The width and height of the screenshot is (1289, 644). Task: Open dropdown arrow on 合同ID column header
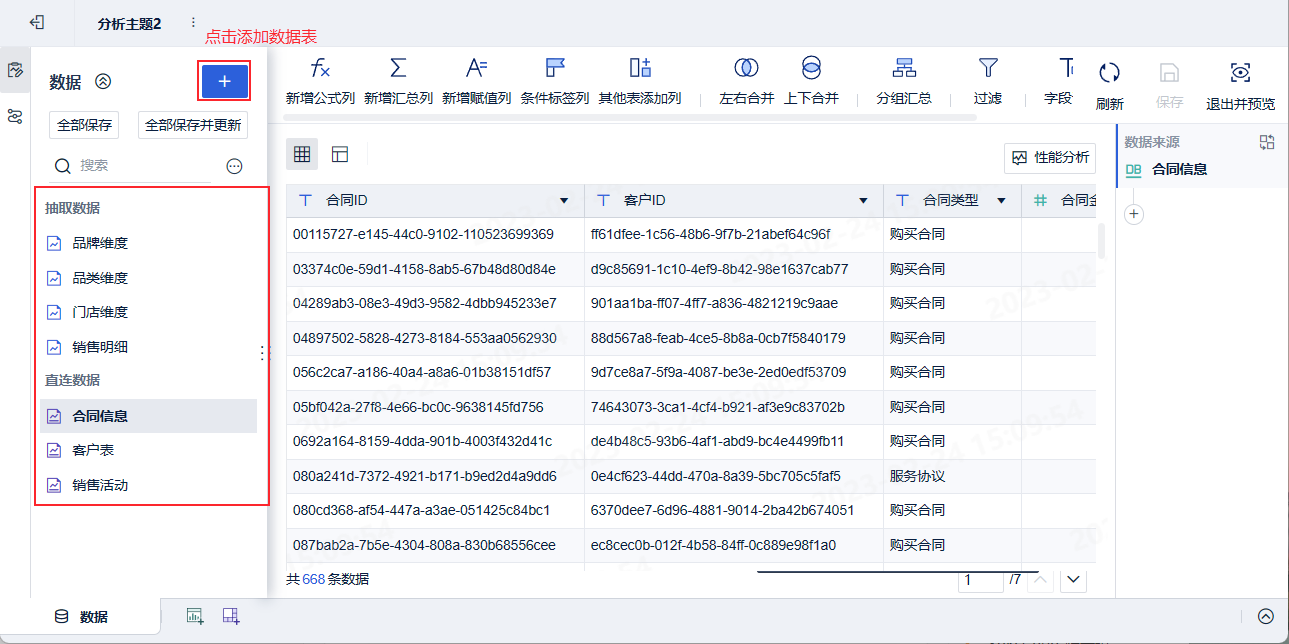565,201
